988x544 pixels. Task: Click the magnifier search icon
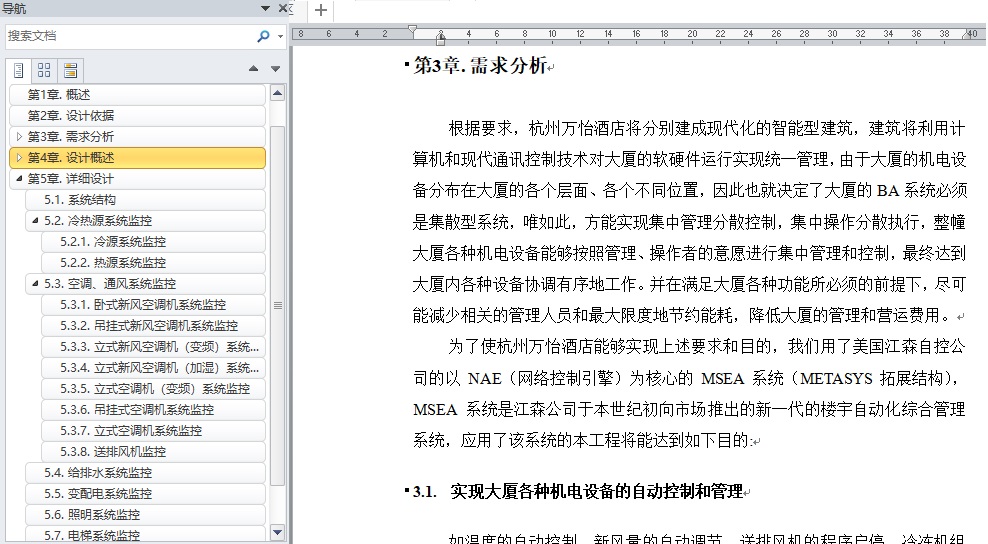(x=263, y=37)
